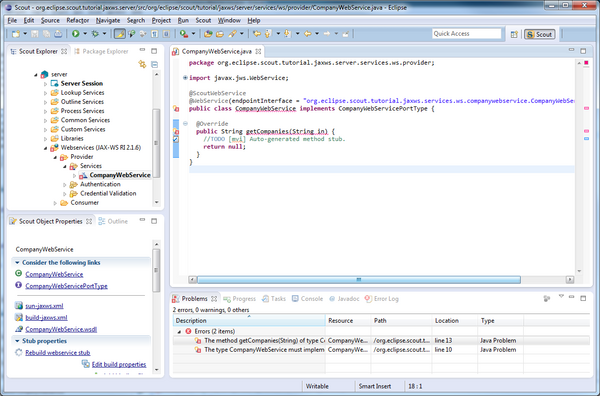Click the Edit build properties icon

point(86,364)
